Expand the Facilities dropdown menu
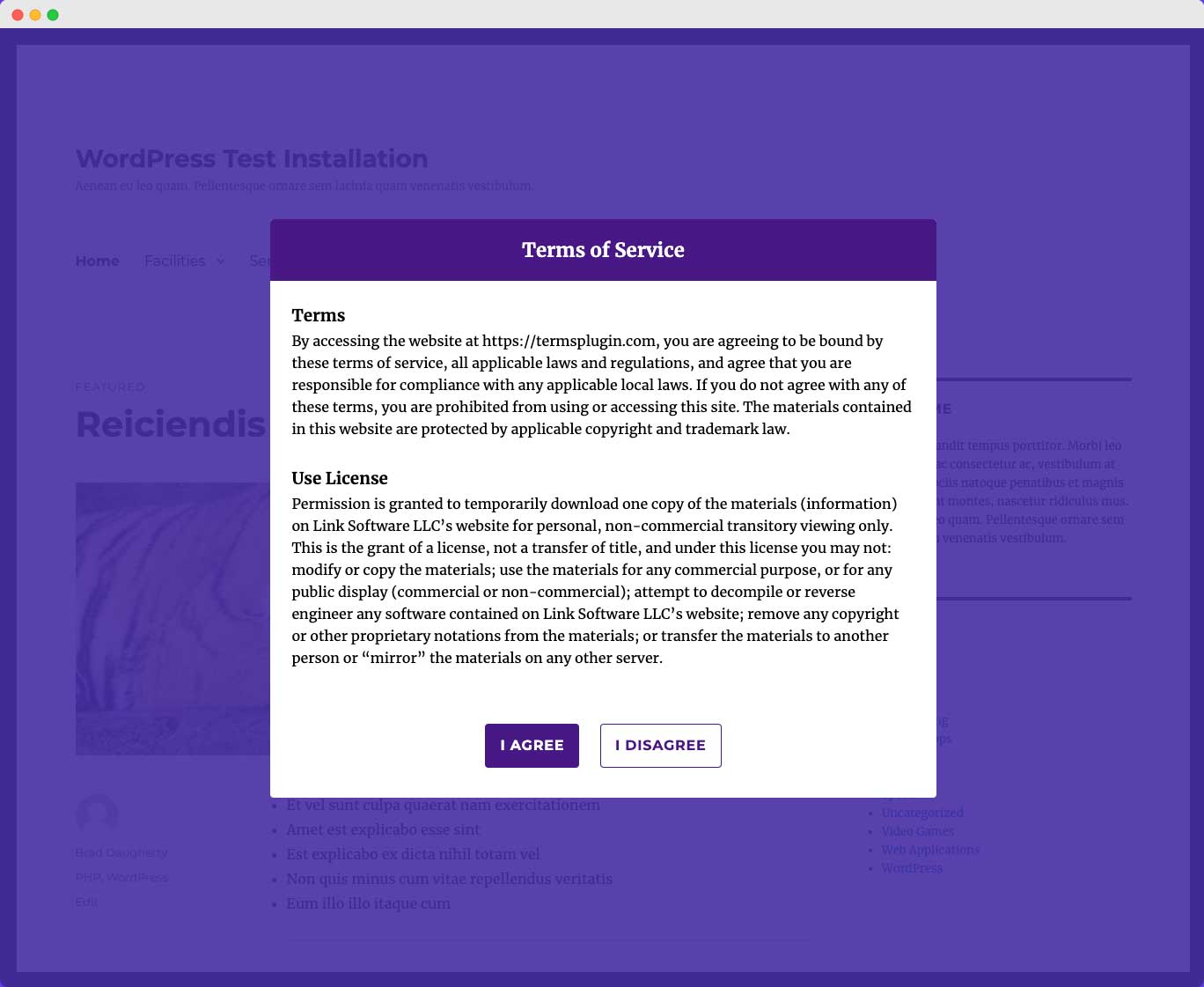 (219, 261)
